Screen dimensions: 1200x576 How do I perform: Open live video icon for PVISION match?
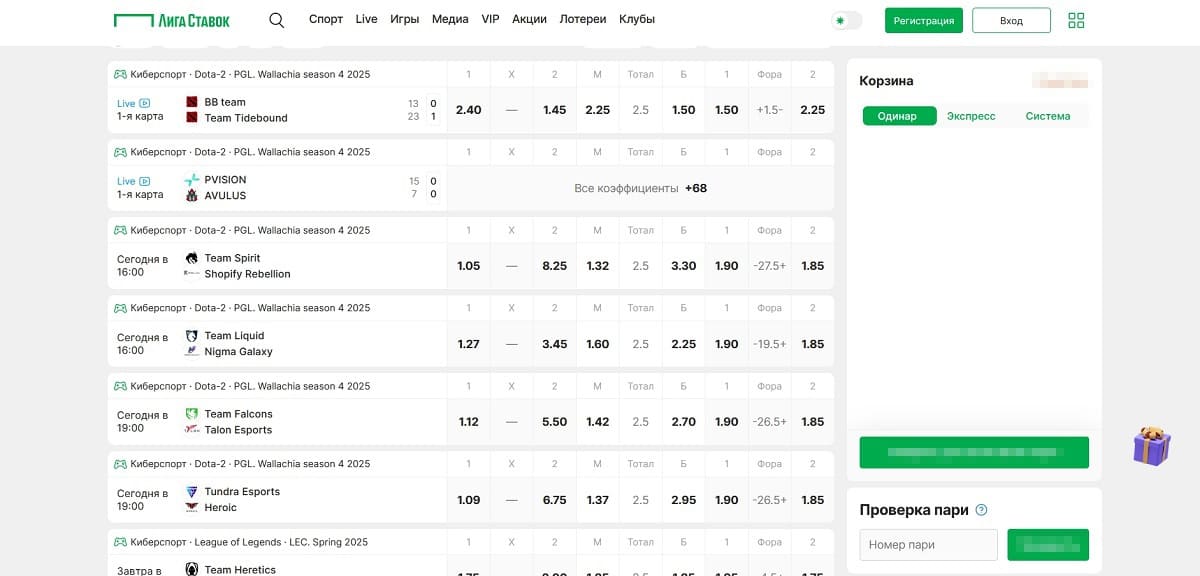(145, 181)
